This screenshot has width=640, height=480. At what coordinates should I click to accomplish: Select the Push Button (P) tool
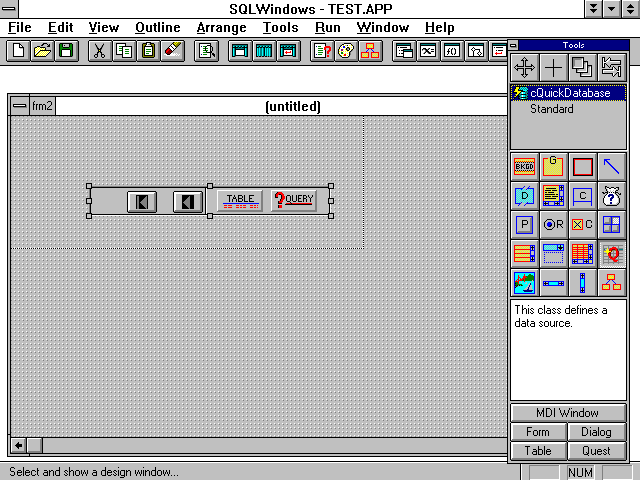pyautogui.click(x=524, y=225)
